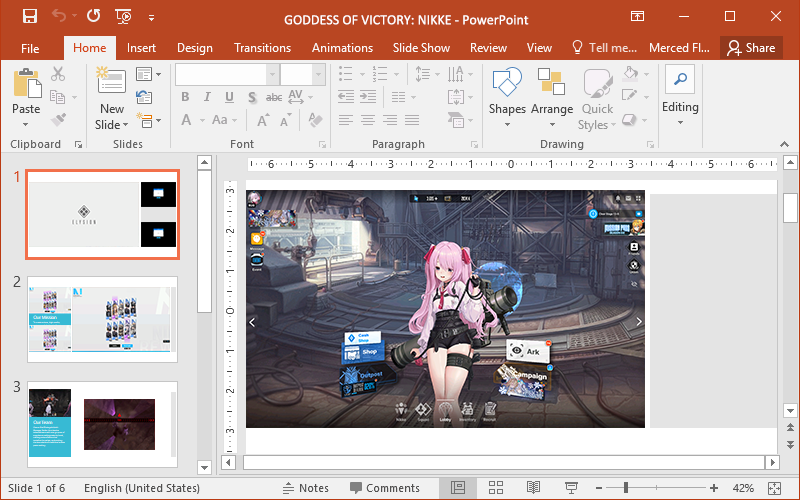This screenshot has height=500, width=800.
Task: Expand the Paste options arrow
Action: pos(26,124)
